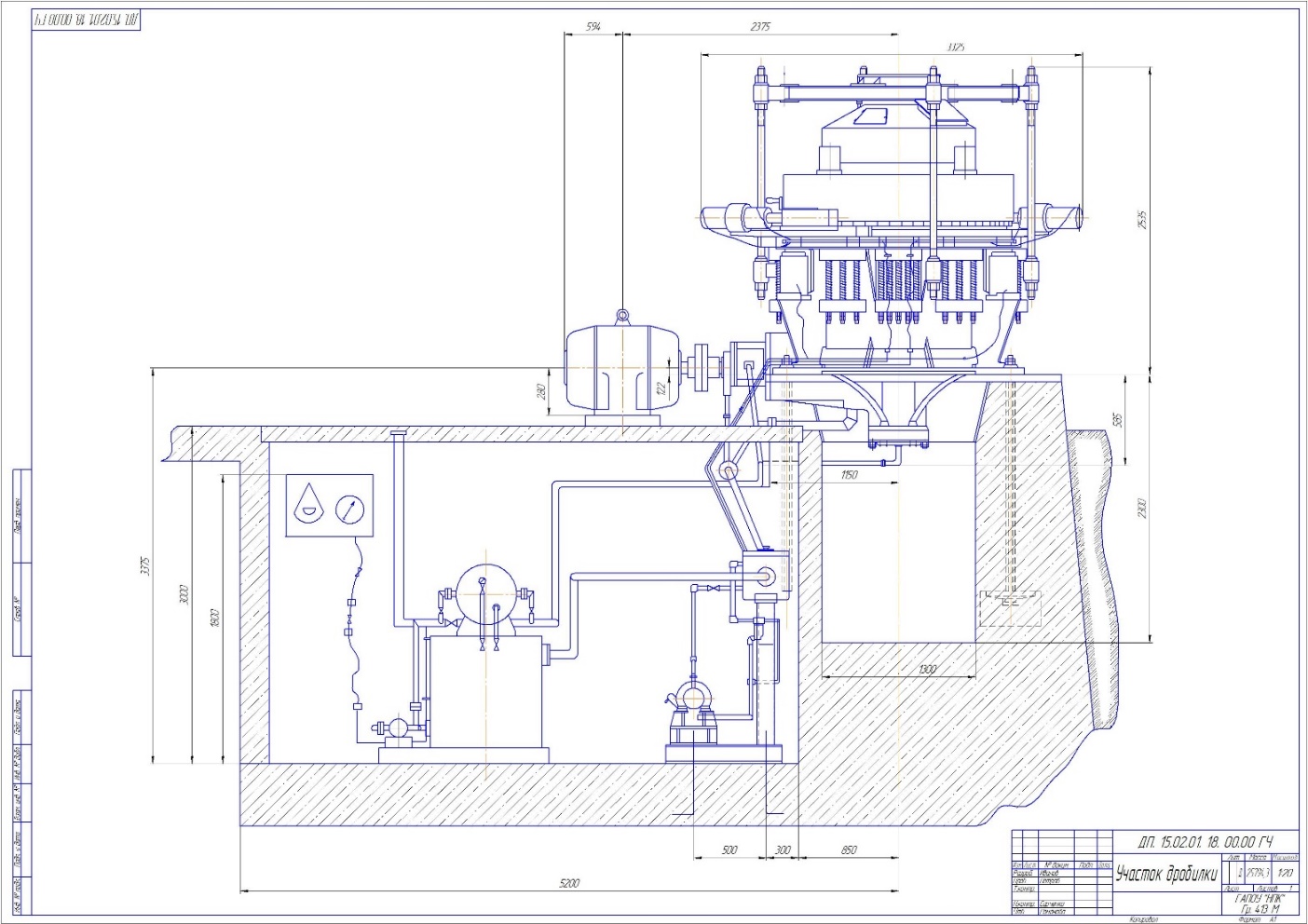Click the 122 motor dimension
This screenshot has height=924, width=1308.
[x=661, y=389]
